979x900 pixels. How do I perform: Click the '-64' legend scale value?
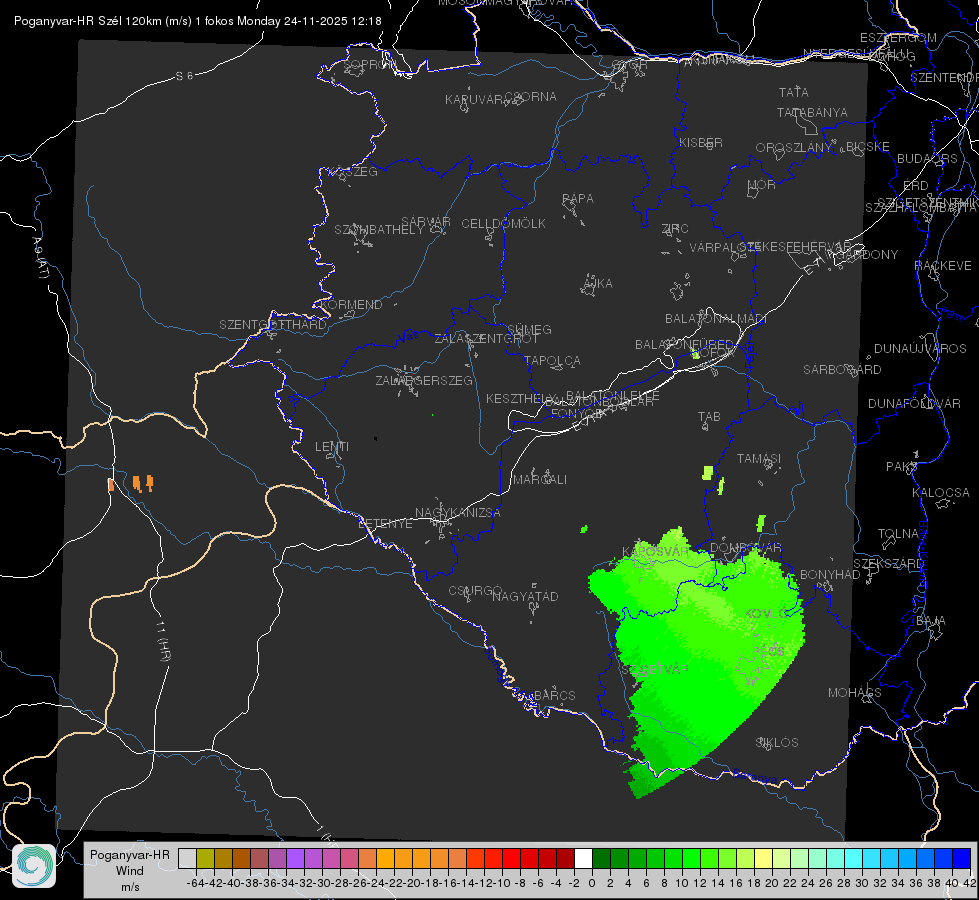[195, 883]
